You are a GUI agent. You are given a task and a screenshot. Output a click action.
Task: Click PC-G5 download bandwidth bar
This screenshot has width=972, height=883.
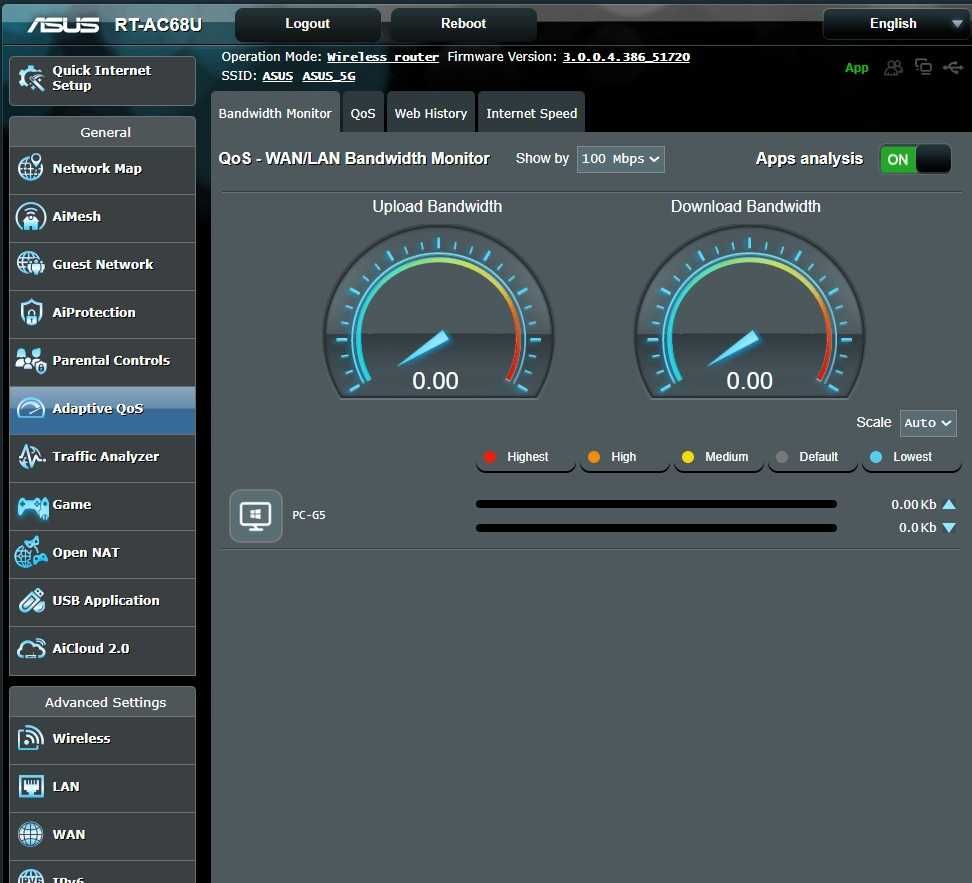coord(656,528)
